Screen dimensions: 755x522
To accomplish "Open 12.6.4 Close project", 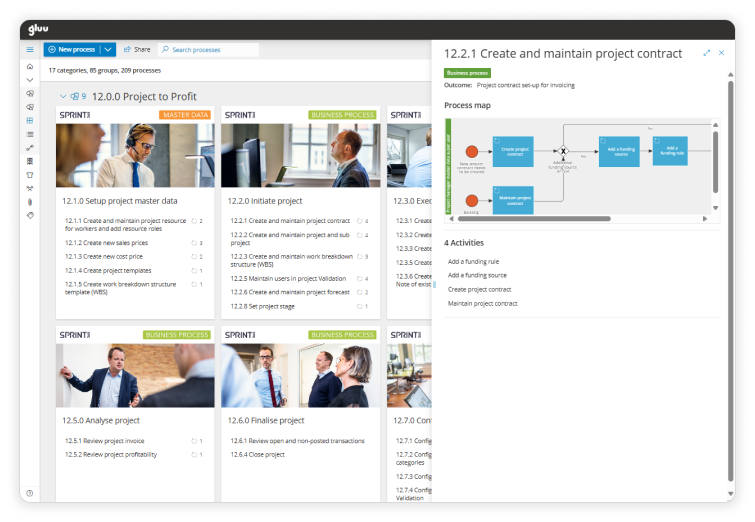I will 257,455.
